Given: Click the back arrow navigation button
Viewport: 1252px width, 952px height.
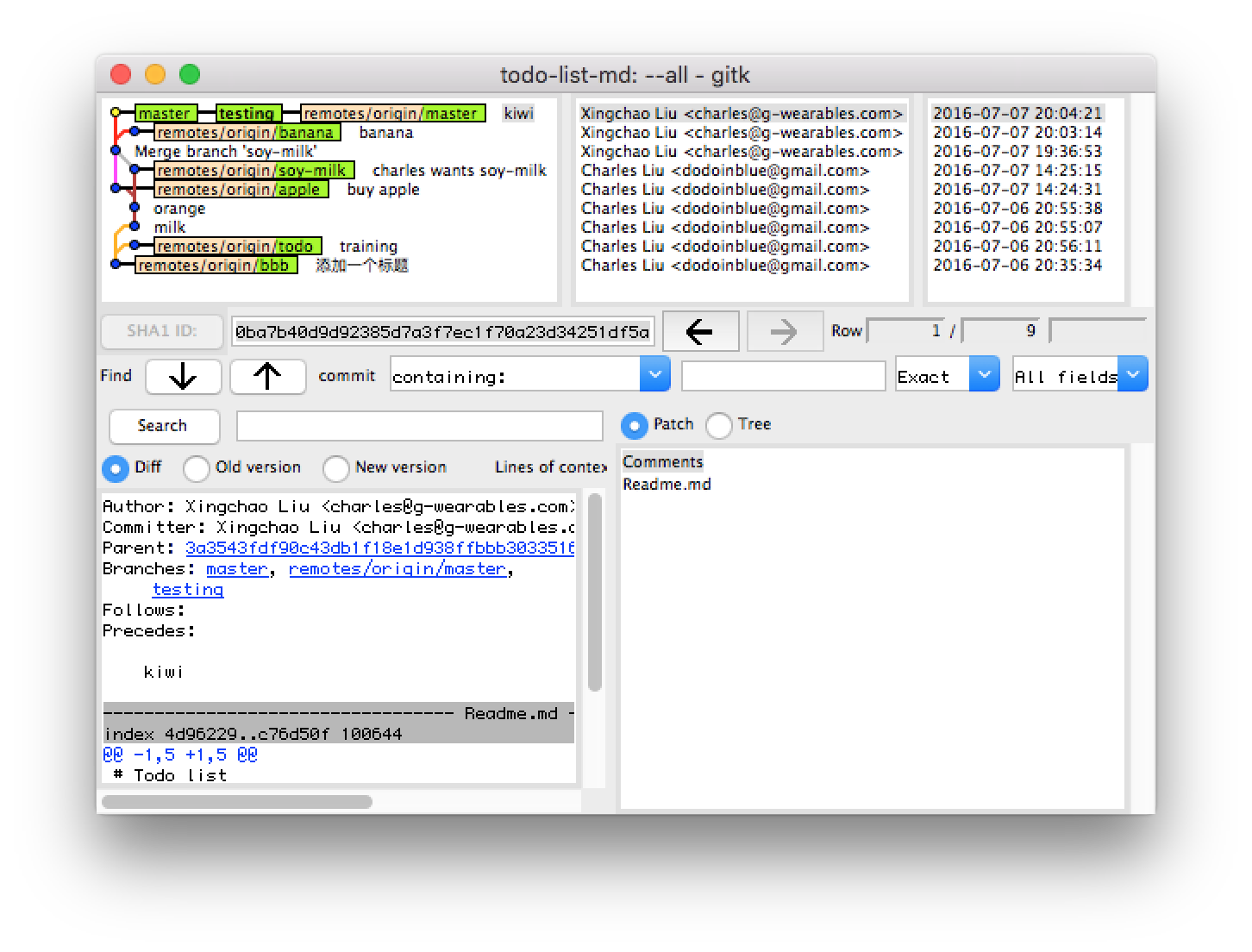Looking at the screenshot, I should pos(699,331).
